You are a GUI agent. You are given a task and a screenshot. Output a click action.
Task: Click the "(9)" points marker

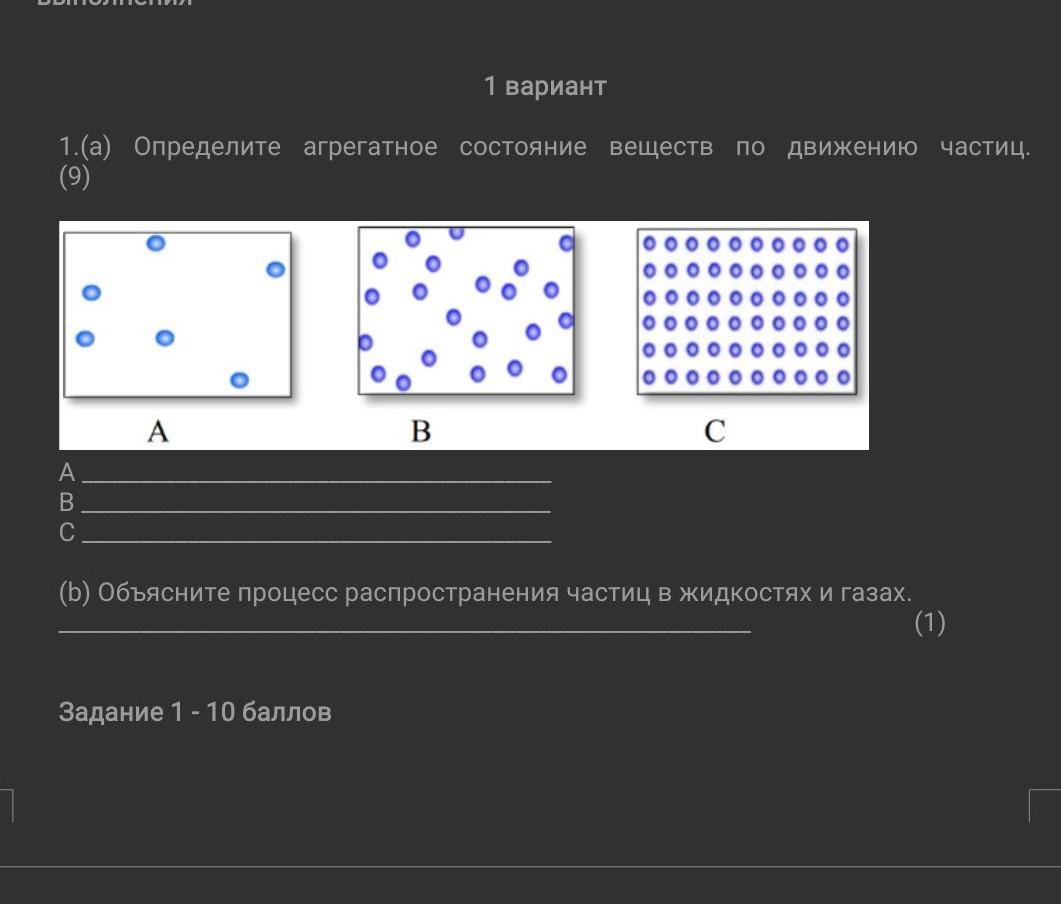tap(75, 178)
